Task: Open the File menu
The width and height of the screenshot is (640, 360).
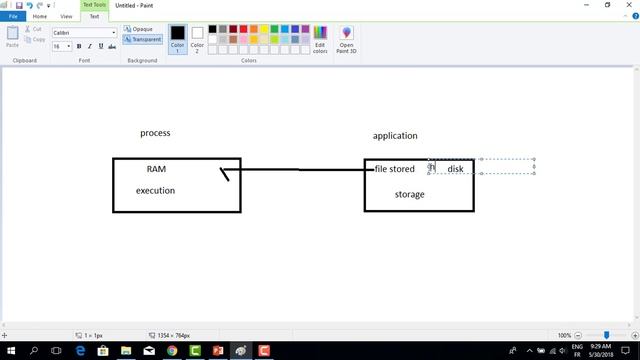Action: pyautogui.click(x=13, y=16)
